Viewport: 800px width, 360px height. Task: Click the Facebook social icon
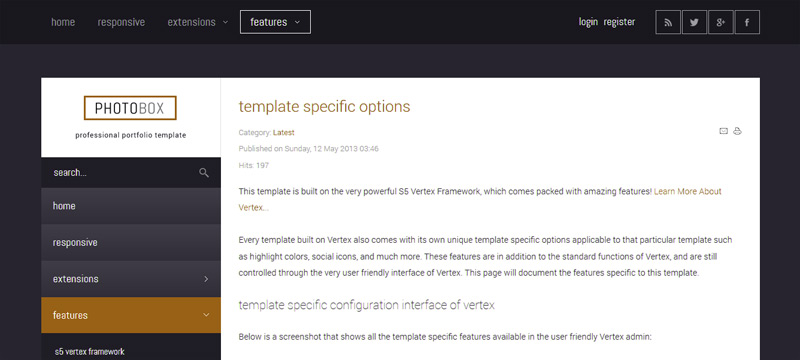747,22
